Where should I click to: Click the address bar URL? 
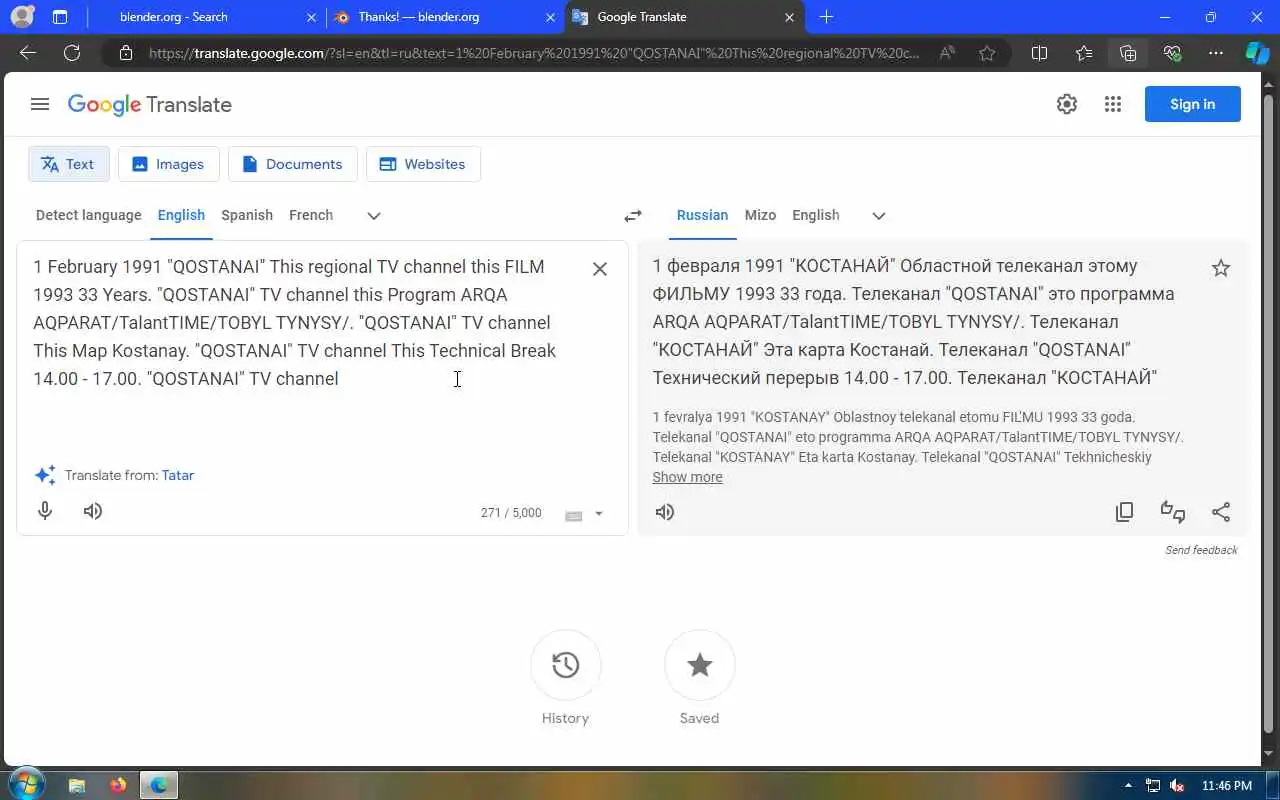534,53
